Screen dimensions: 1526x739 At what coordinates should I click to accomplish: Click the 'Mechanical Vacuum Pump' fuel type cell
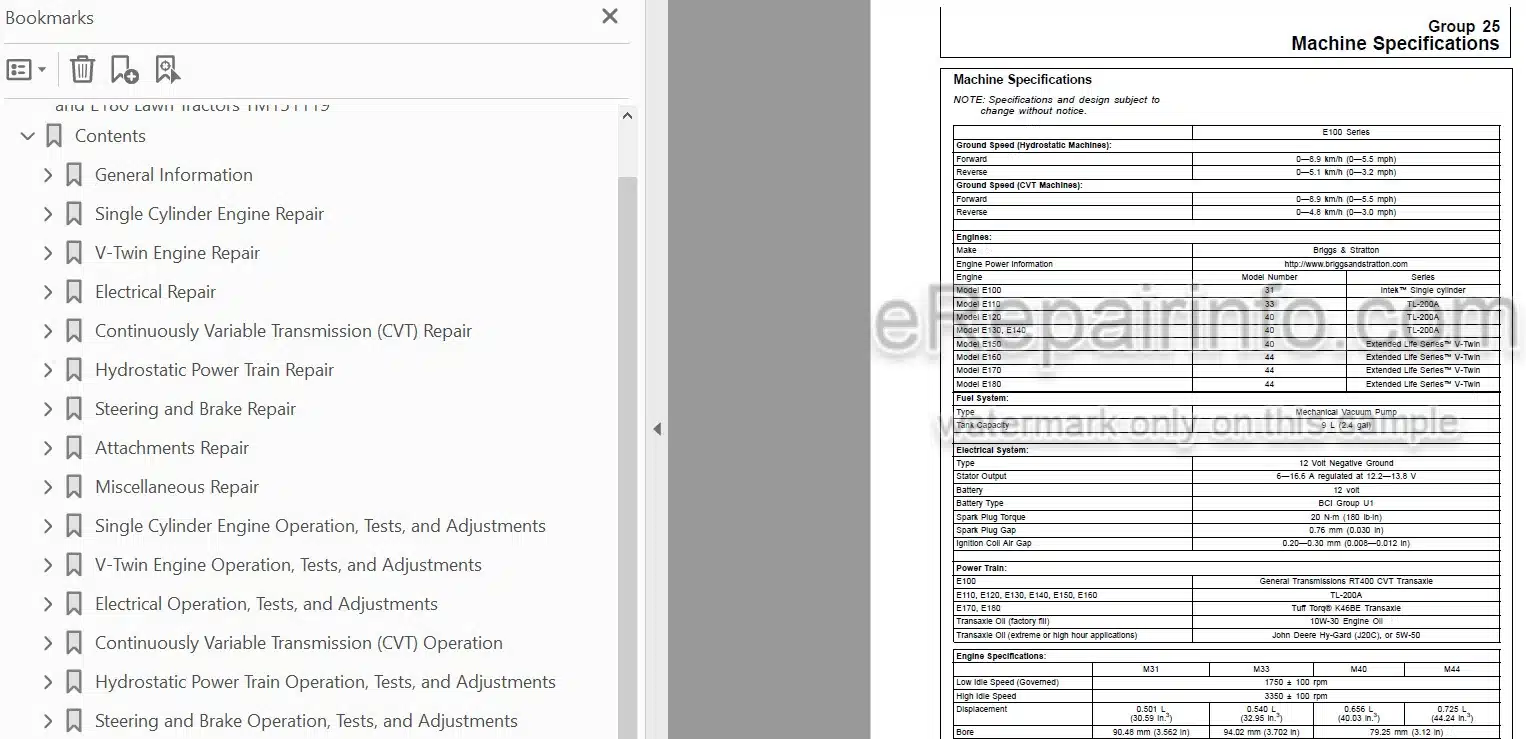(x=1346, y=412)
